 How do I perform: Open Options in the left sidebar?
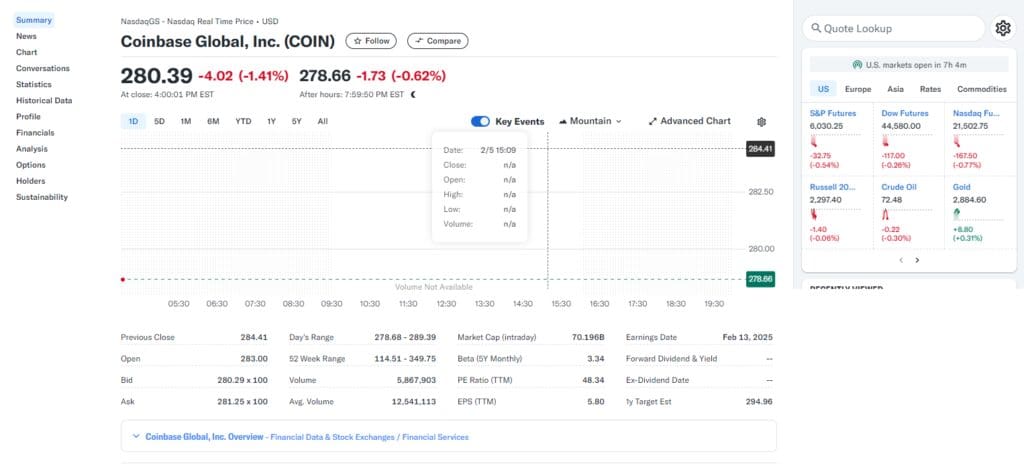click(31, 165)
